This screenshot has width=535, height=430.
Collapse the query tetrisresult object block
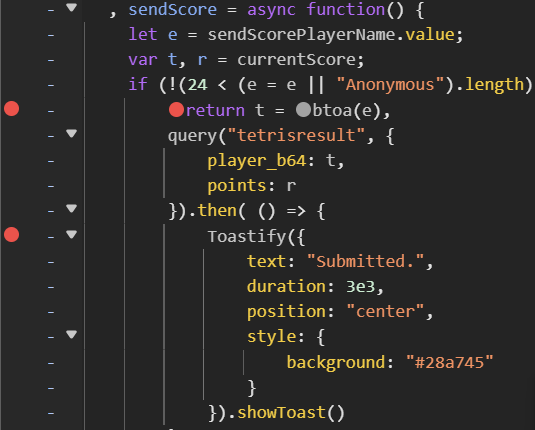tap(71, 133)
